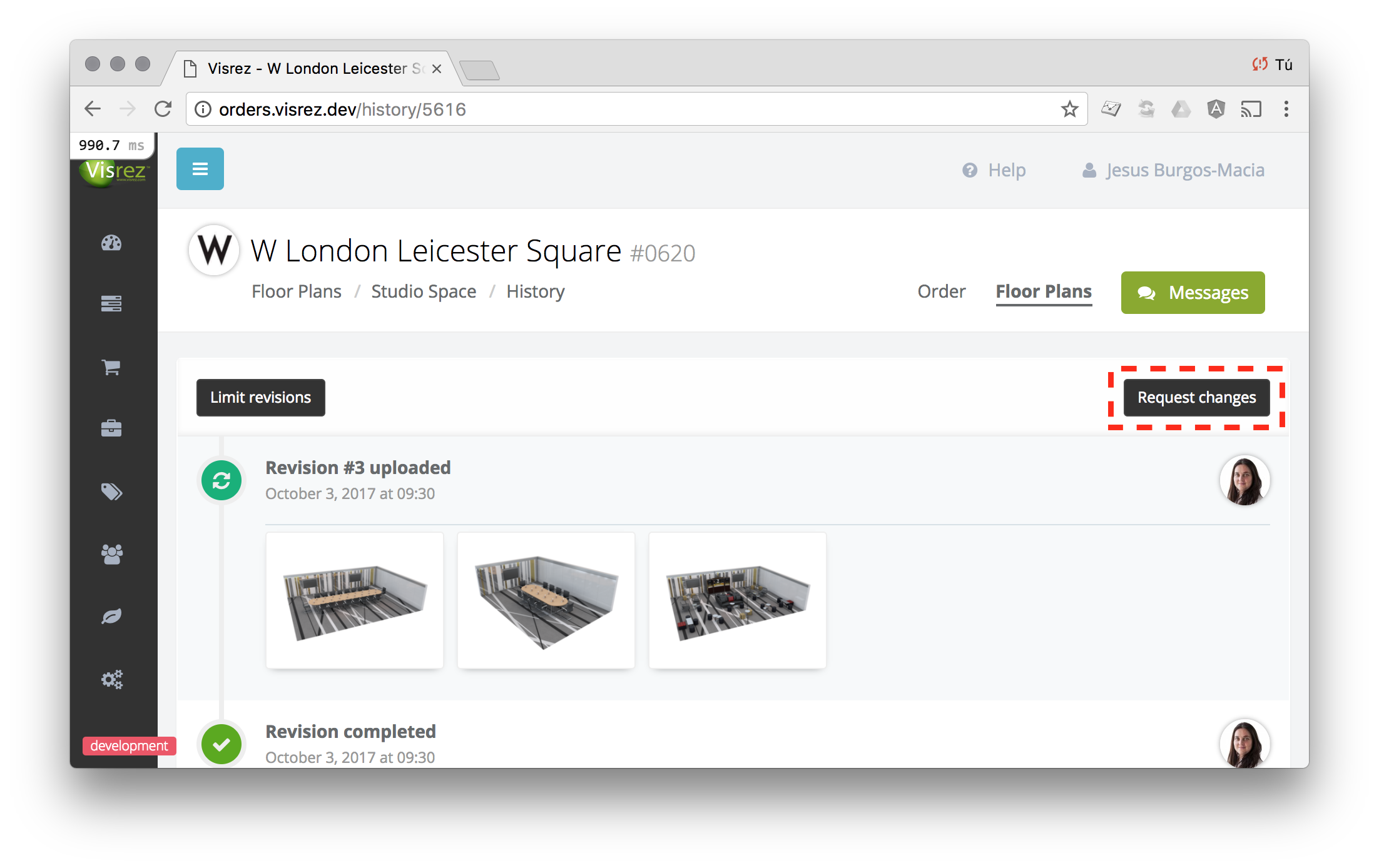Open the briefcase icon in sidebar
The height and width of the screenshot is (868, 1379).
point(111,428)
